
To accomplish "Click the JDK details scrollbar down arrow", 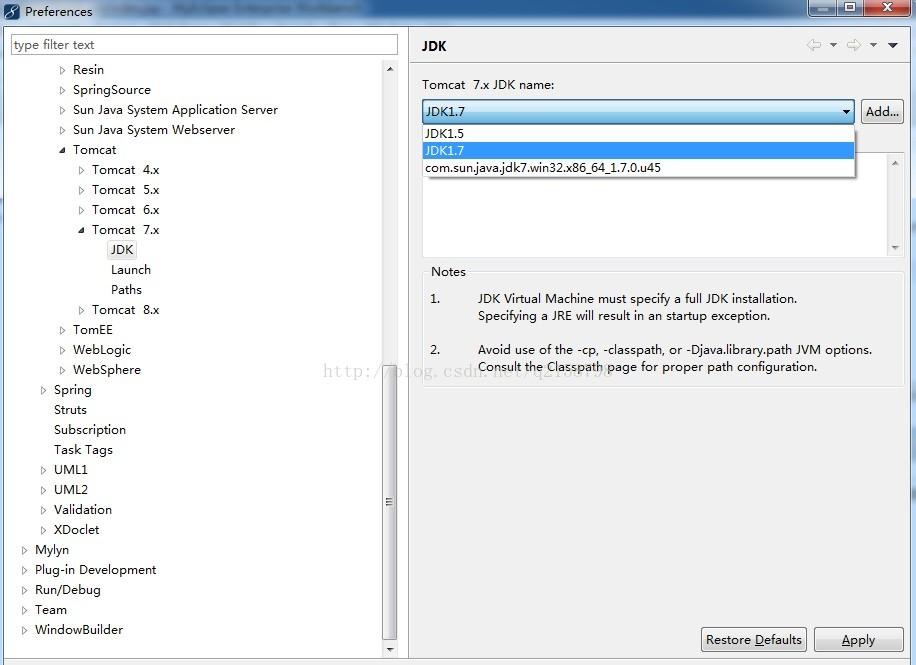I will [895, 248].
